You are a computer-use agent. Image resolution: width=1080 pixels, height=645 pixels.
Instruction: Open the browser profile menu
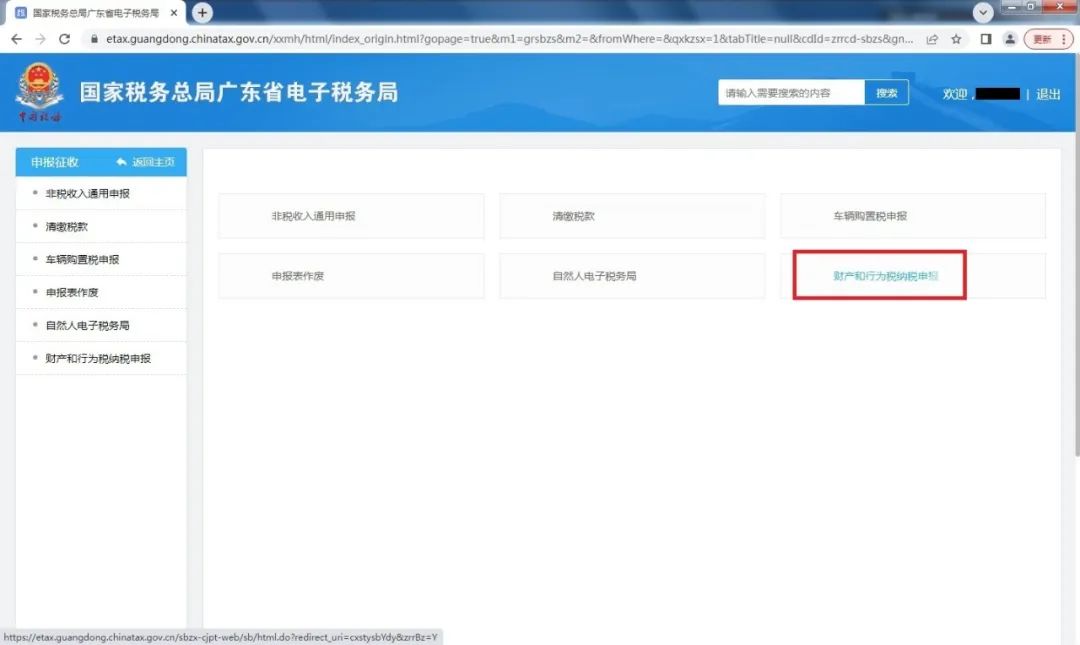[x=1010, y=39]
